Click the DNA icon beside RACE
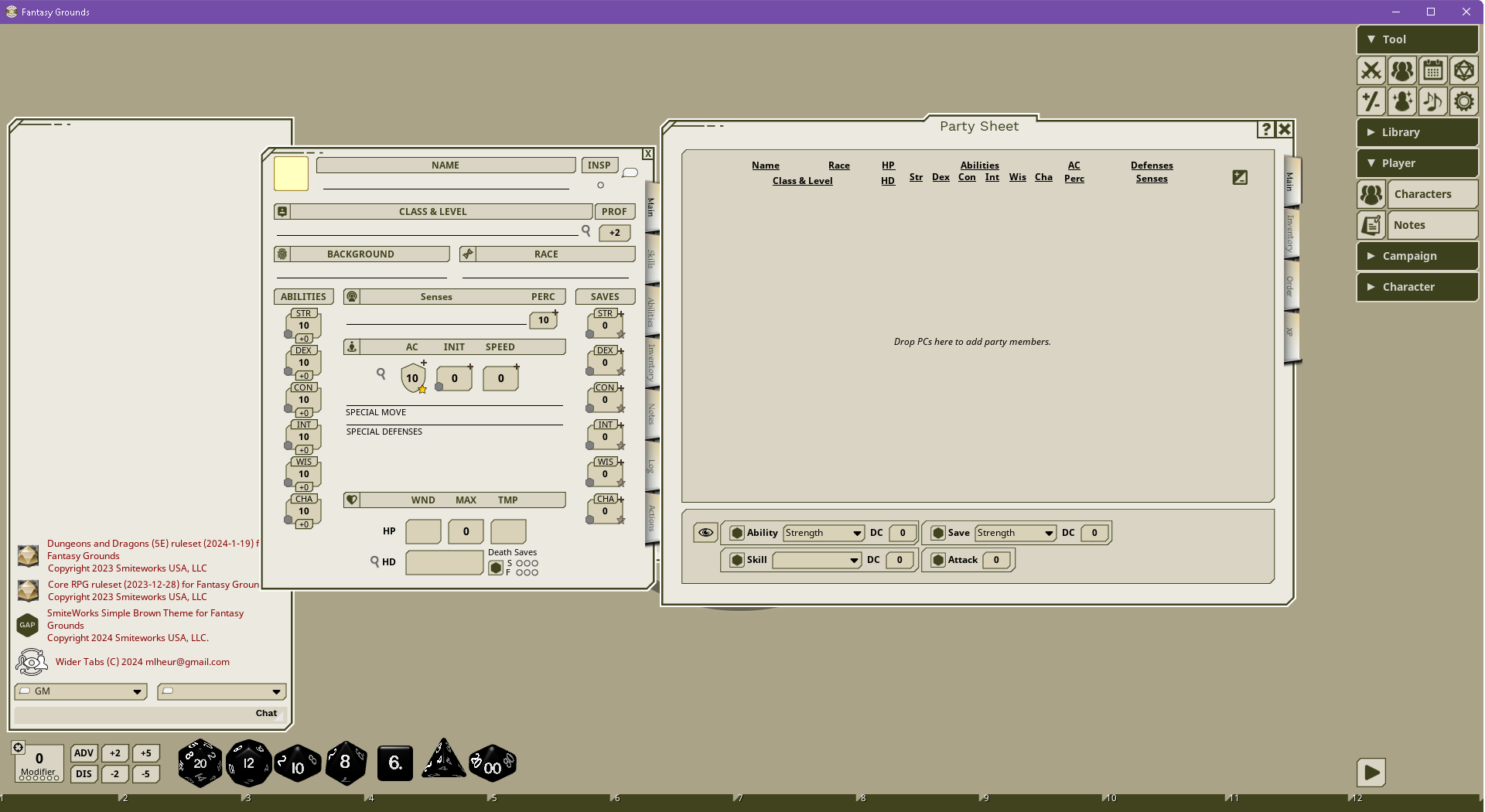This screenshot has height=812, width=1485. (468, 254)
